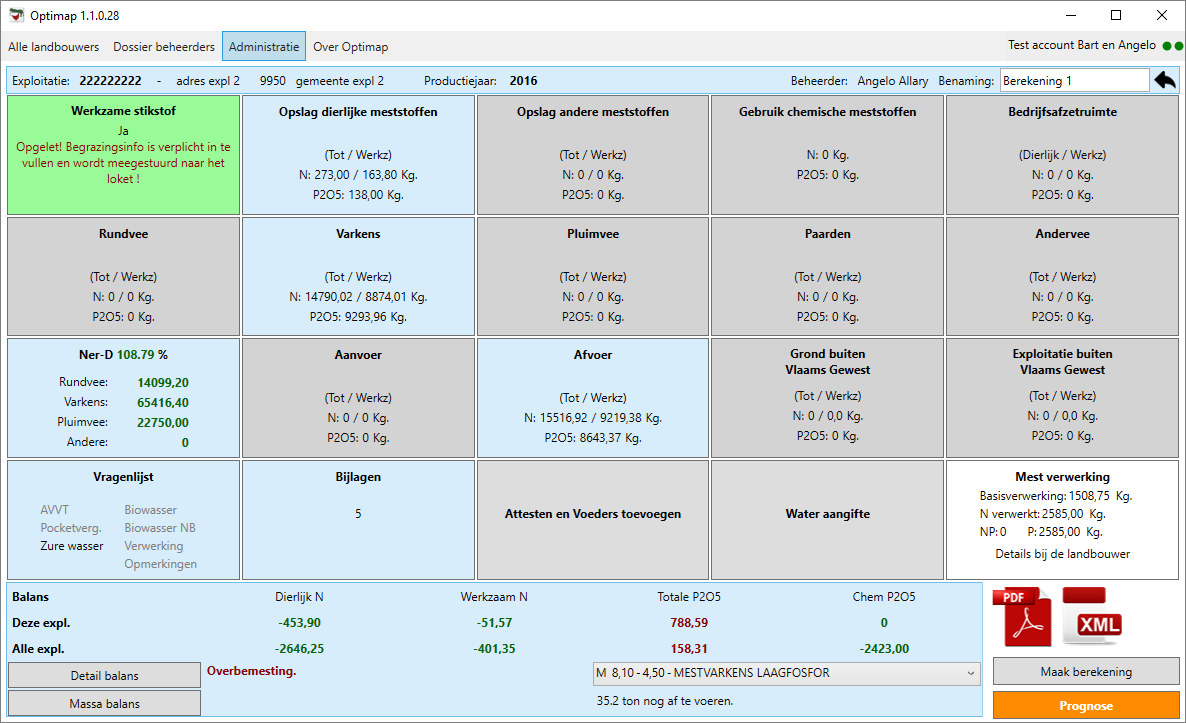Click Test account Bart en Angelo
This screenshot has width=1186, height=723.
point(1082,45)
